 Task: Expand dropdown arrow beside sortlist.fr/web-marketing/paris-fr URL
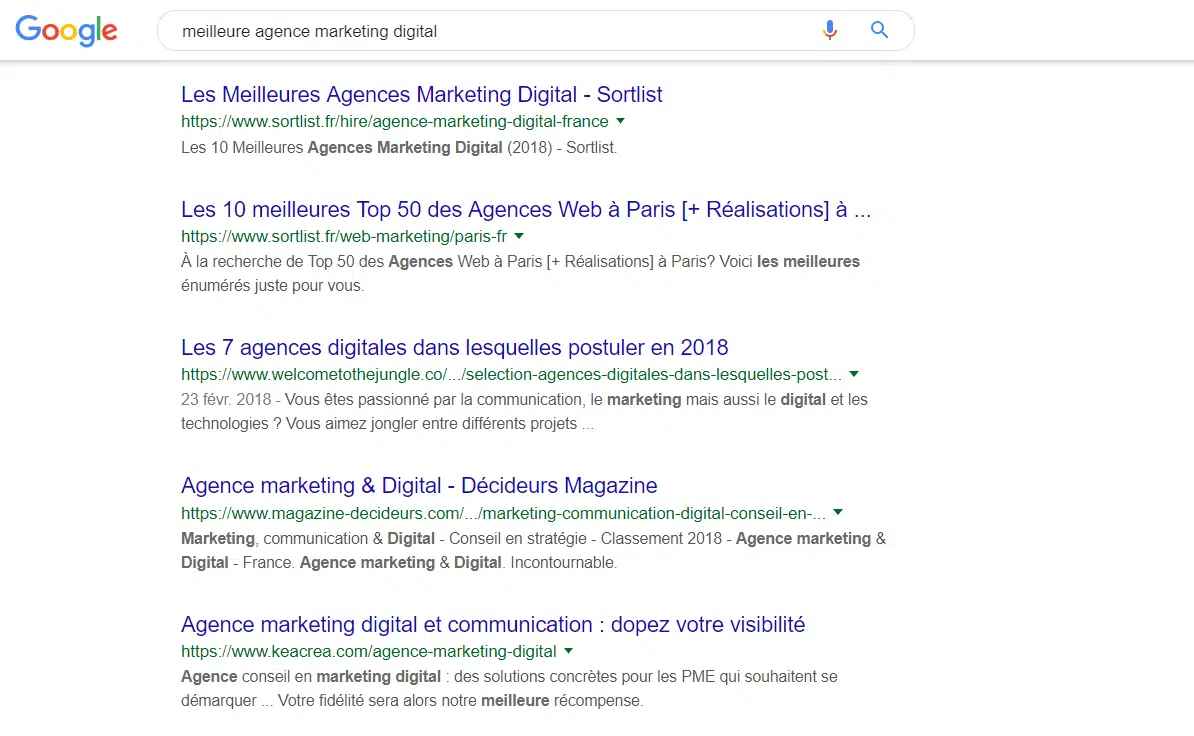519,236
